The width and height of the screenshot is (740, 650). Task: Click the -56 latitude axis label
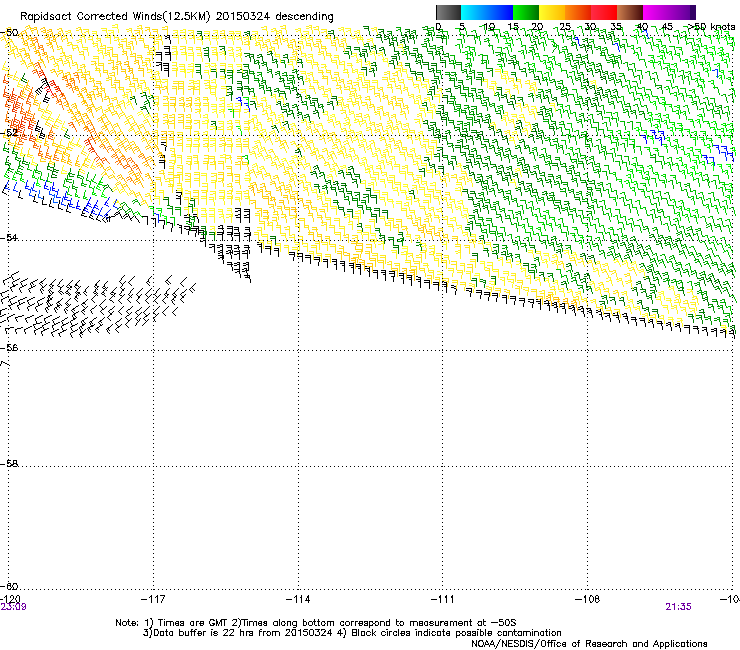click(10, 347)
